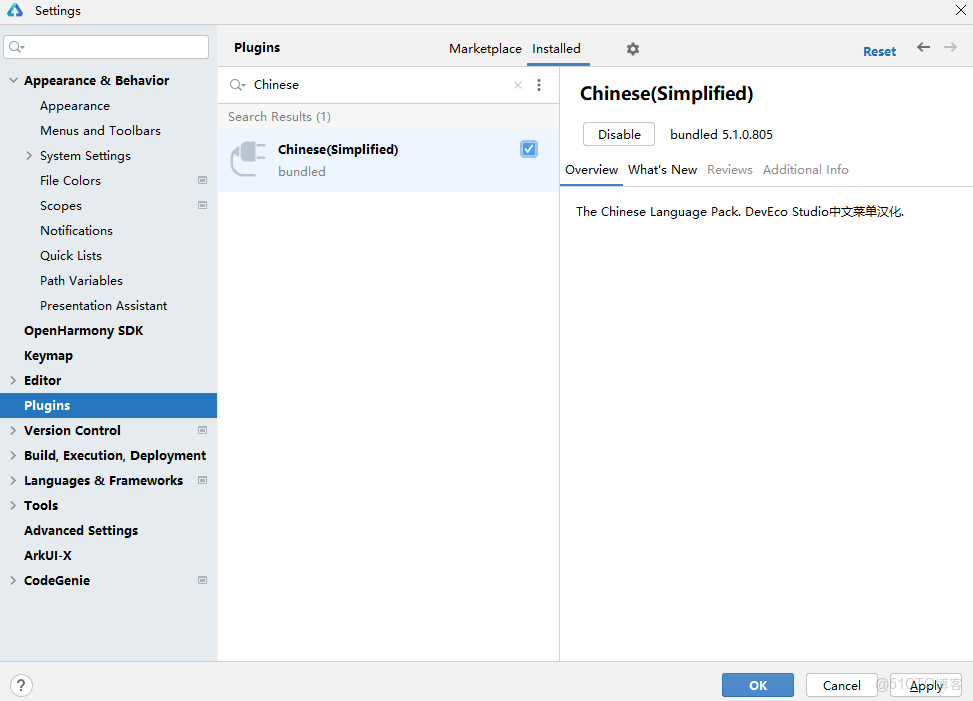Open the plugin manage options gear icon
The width and height of the screenshot is (973, 701).
[632, 48]
